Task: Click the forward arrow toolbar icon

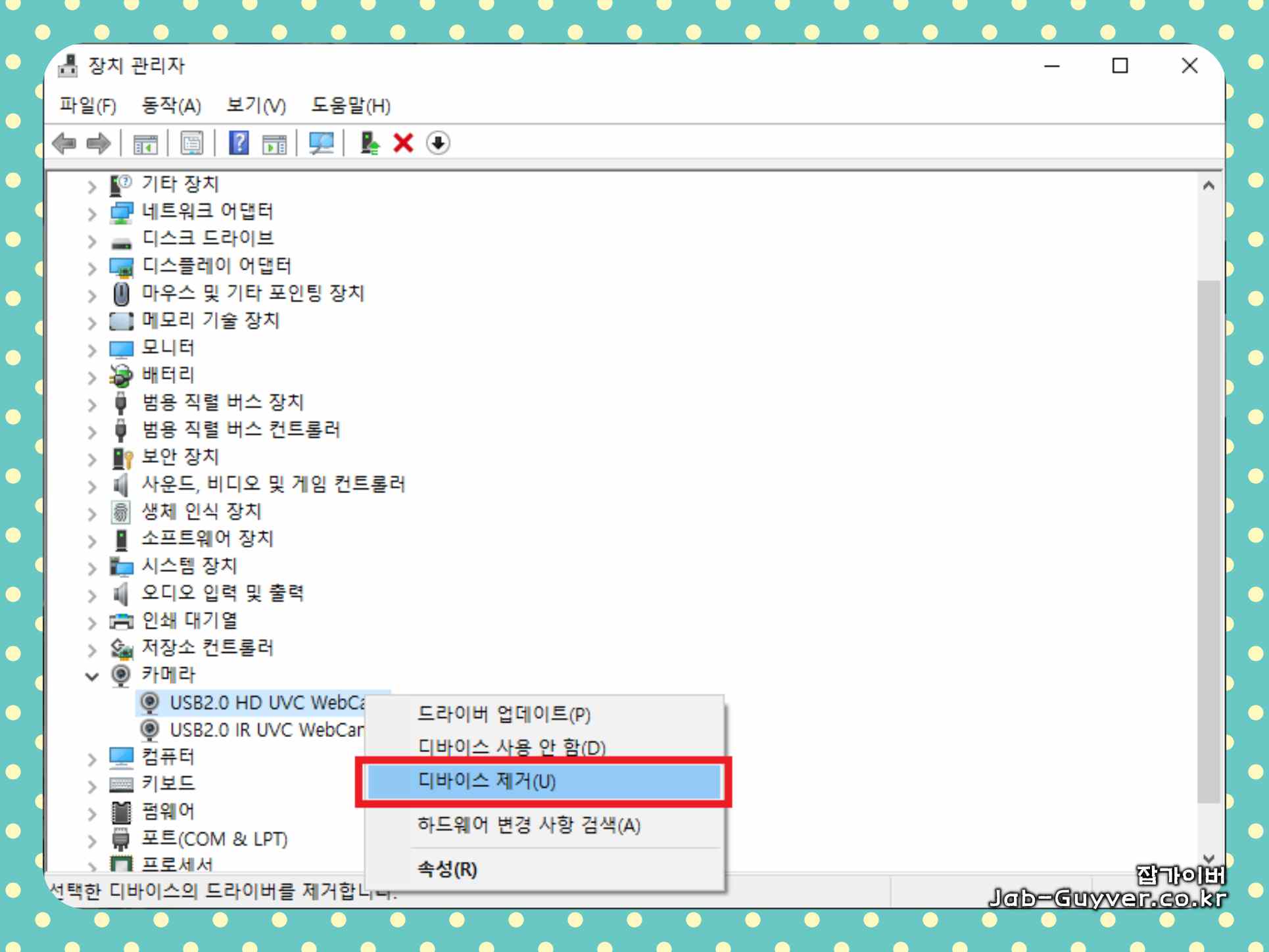Action: coord(99,143)
